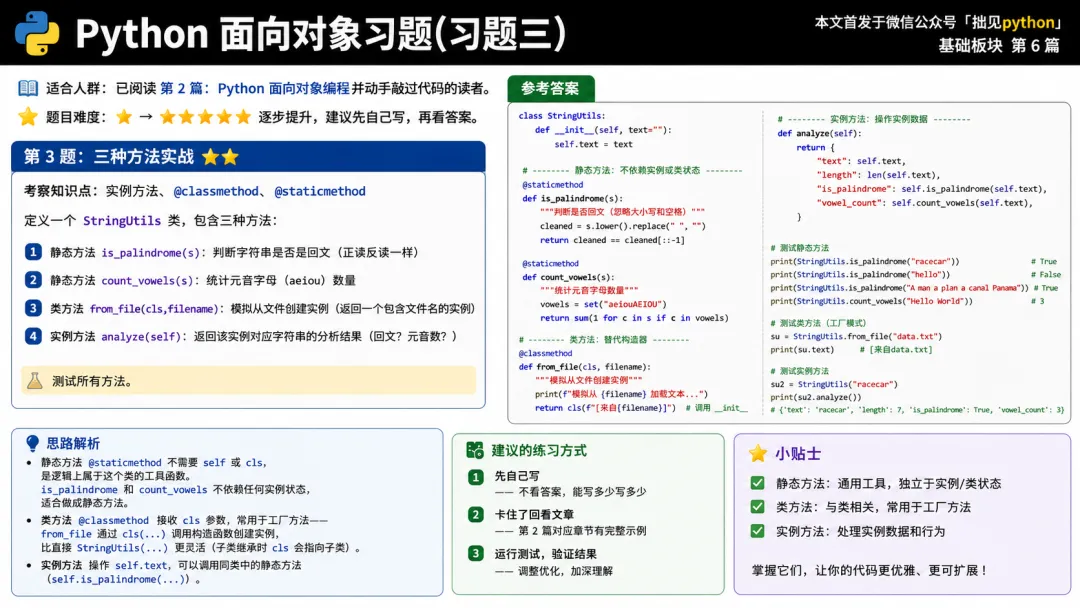
Task: Click the open book icon beside 适合人群
Action: pos(28,88)
